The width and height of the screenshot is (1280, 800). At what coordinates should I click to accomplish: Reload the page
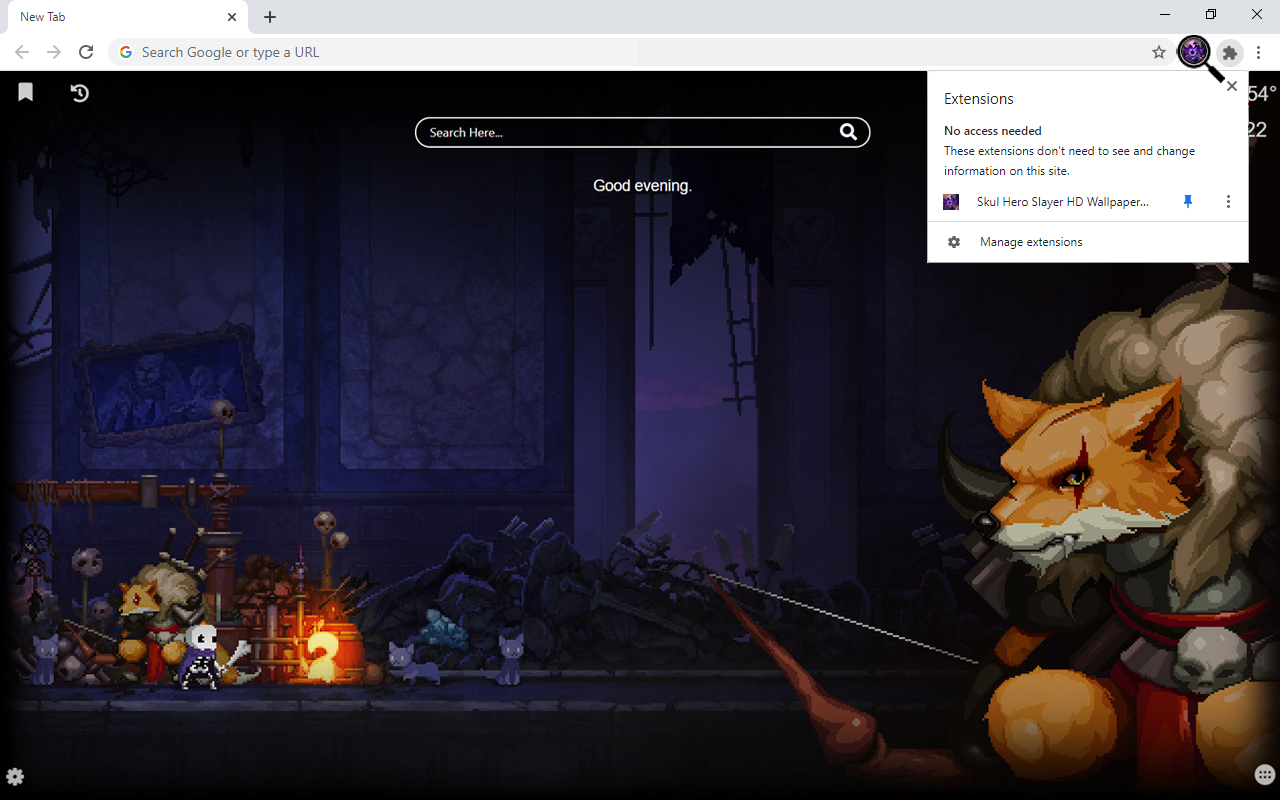(86, 52)
